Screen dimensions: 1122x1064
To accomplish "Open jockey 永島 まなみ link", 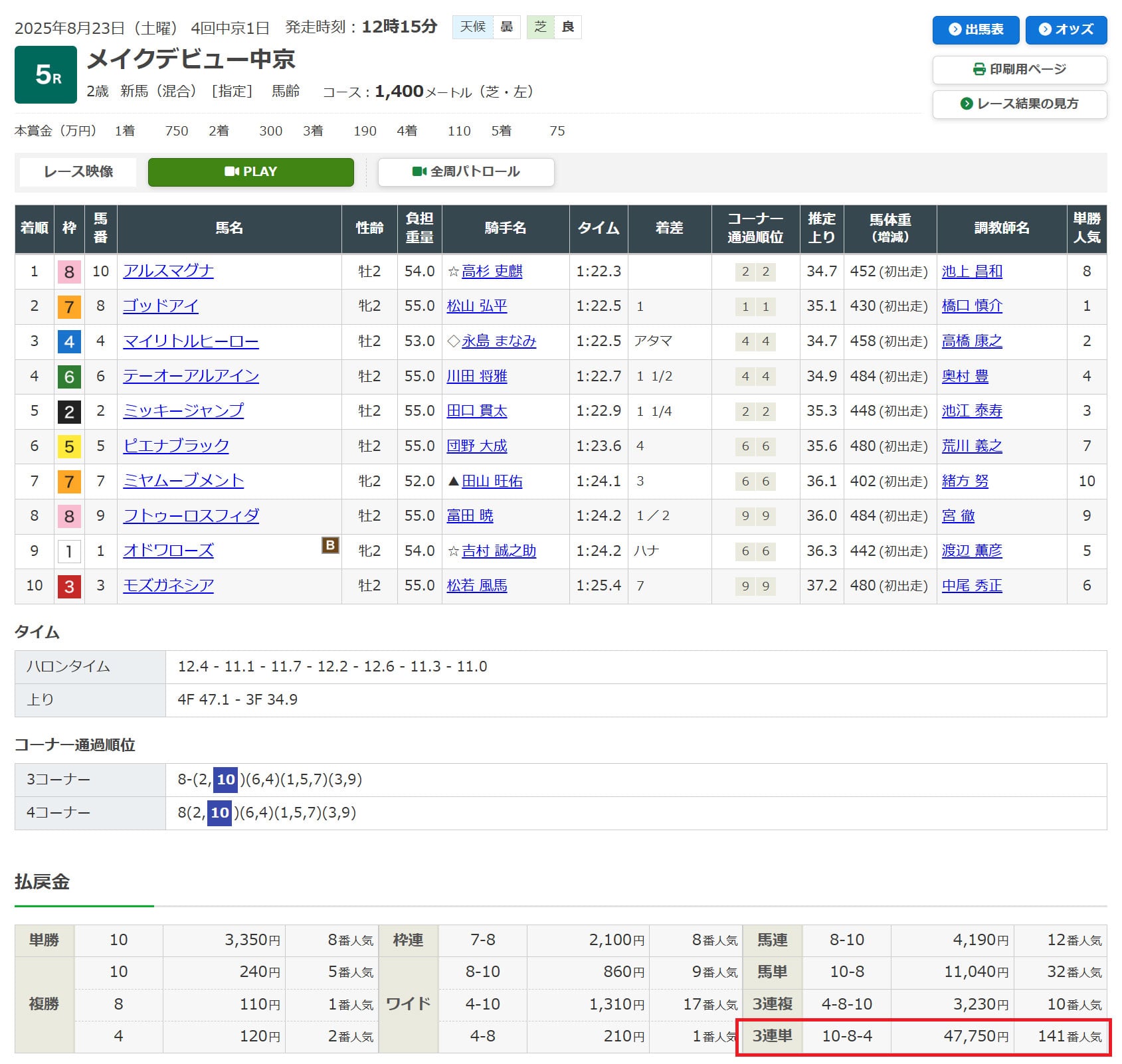I will click(498, 341).
